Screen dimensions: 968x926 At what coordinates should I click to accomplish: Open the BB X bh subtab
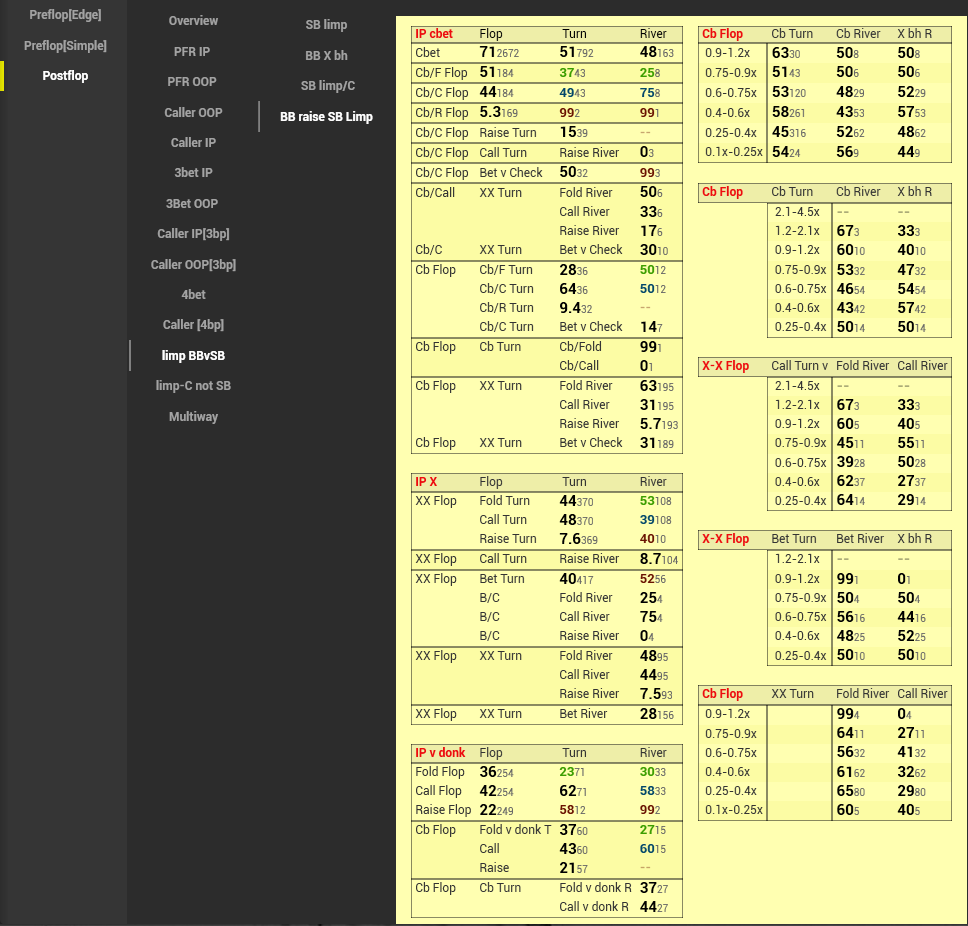pyautogui.click(x=326, y=56)
